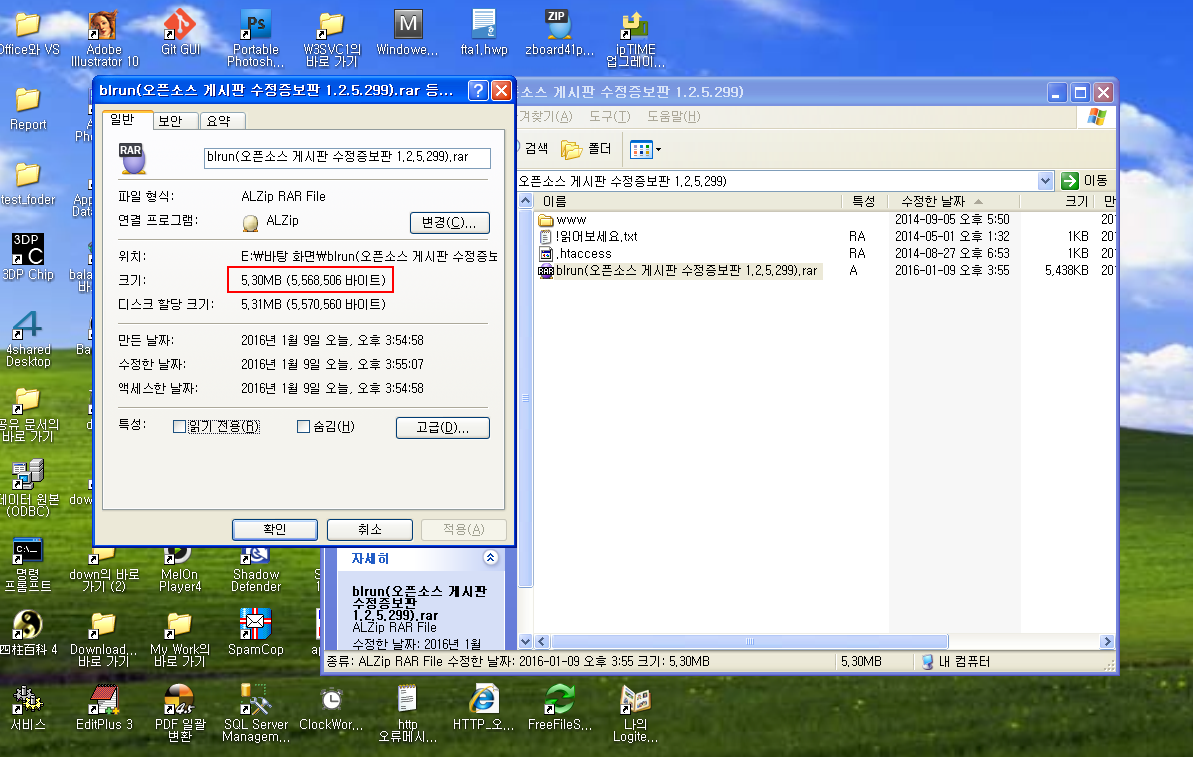Open the 도움말 (Help) menu in Explorer
Screen dimensions: 1193x757
point(673,116)
